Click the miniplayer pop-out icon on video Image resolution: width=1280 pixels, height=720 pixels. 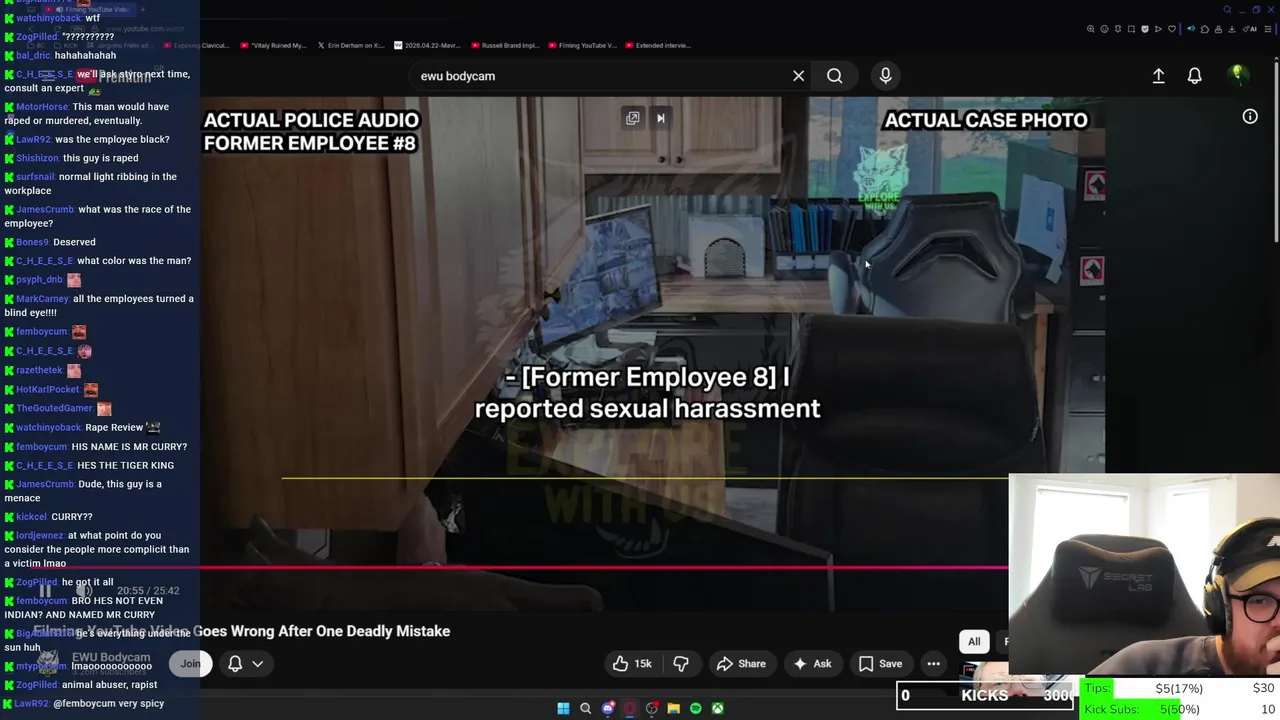[633, 118]
